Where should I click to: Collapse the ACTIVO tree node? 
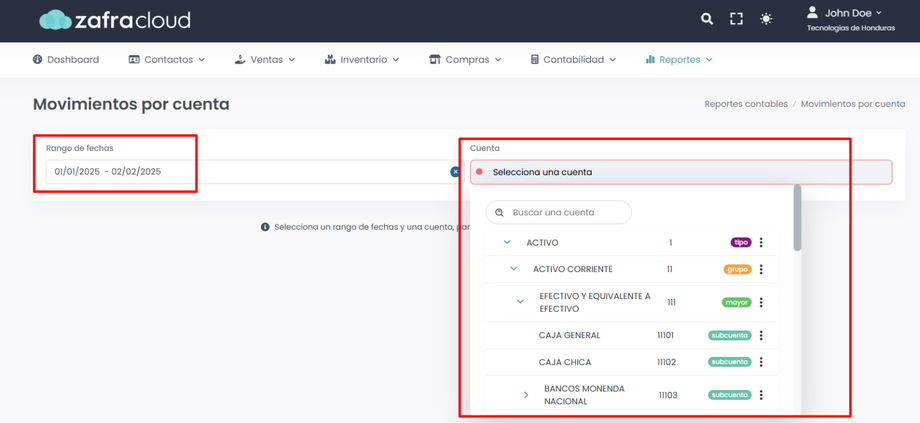(508, 242)
